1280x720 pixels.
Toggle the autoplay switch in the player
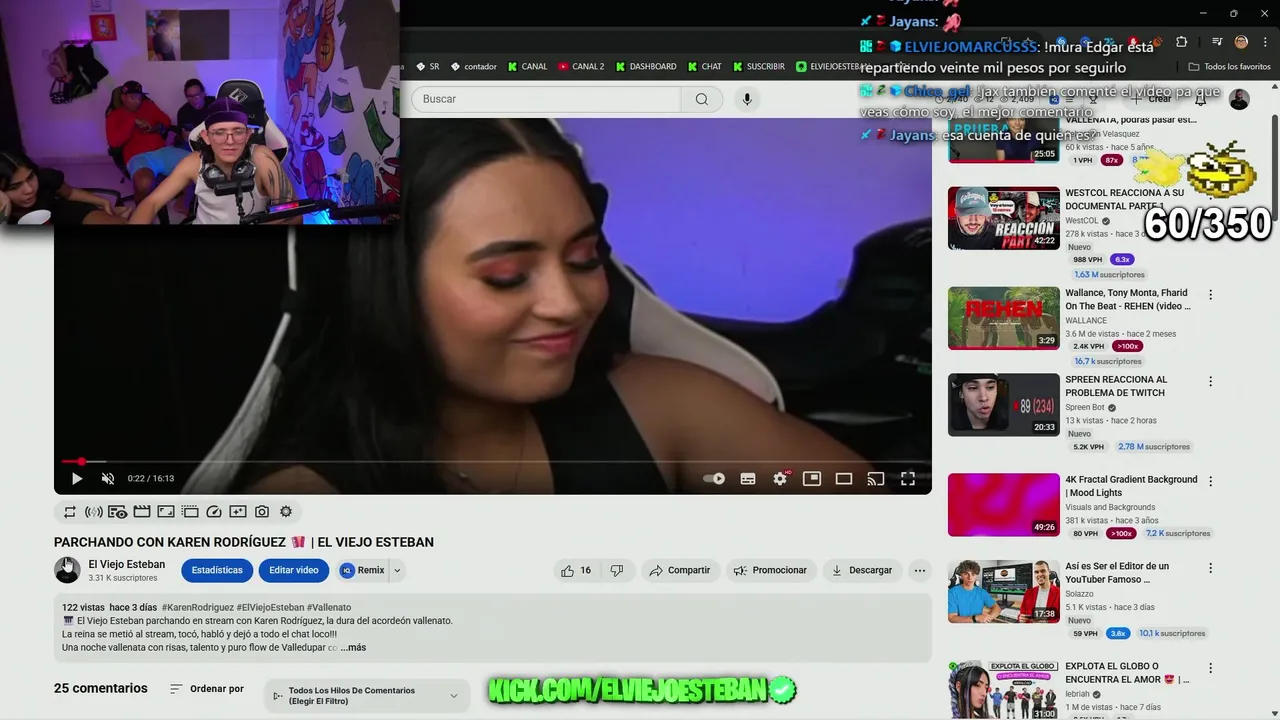point(714,479)
